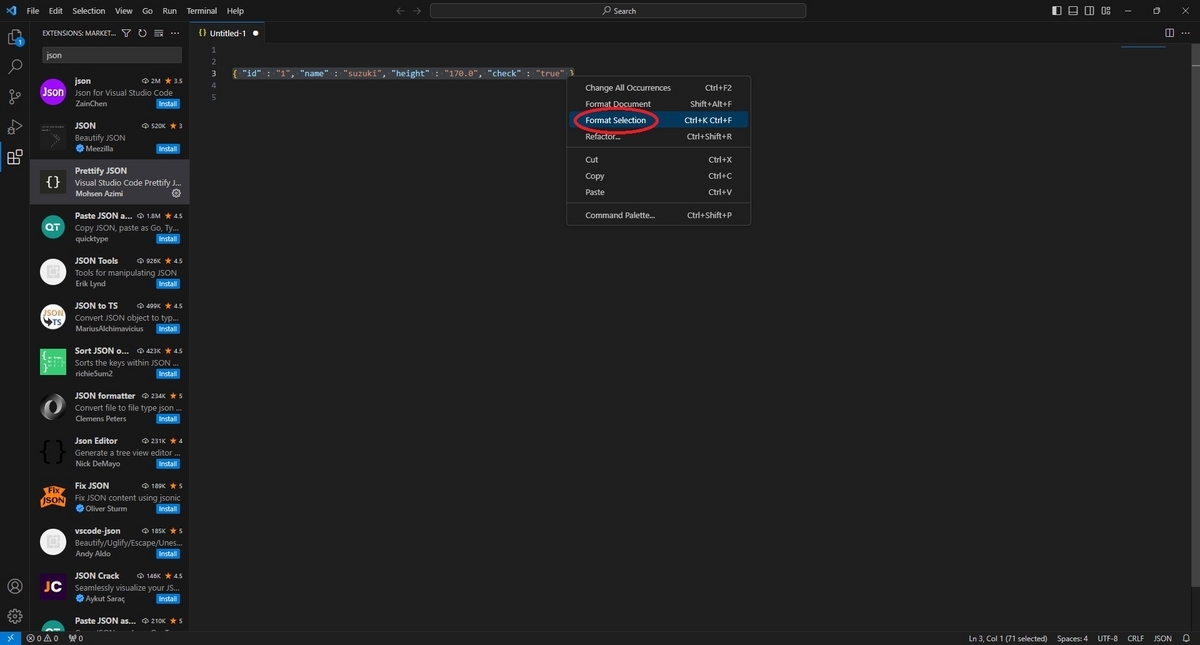Select the Untitled-1 editor tab

pos(228,33)
